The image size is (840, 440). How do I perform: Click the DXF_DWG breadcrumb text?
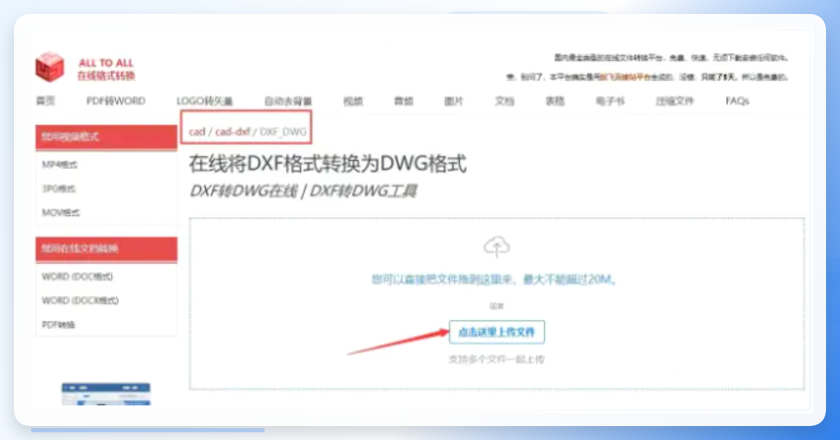(283, 132)
